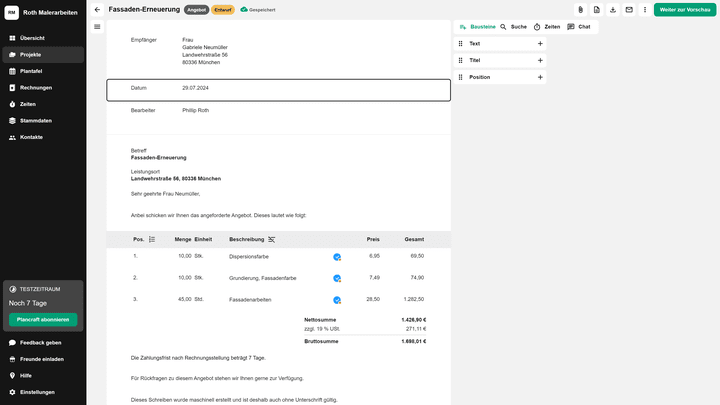
Task: Click the document file icon in the toolbar
Action: (596, 9)
